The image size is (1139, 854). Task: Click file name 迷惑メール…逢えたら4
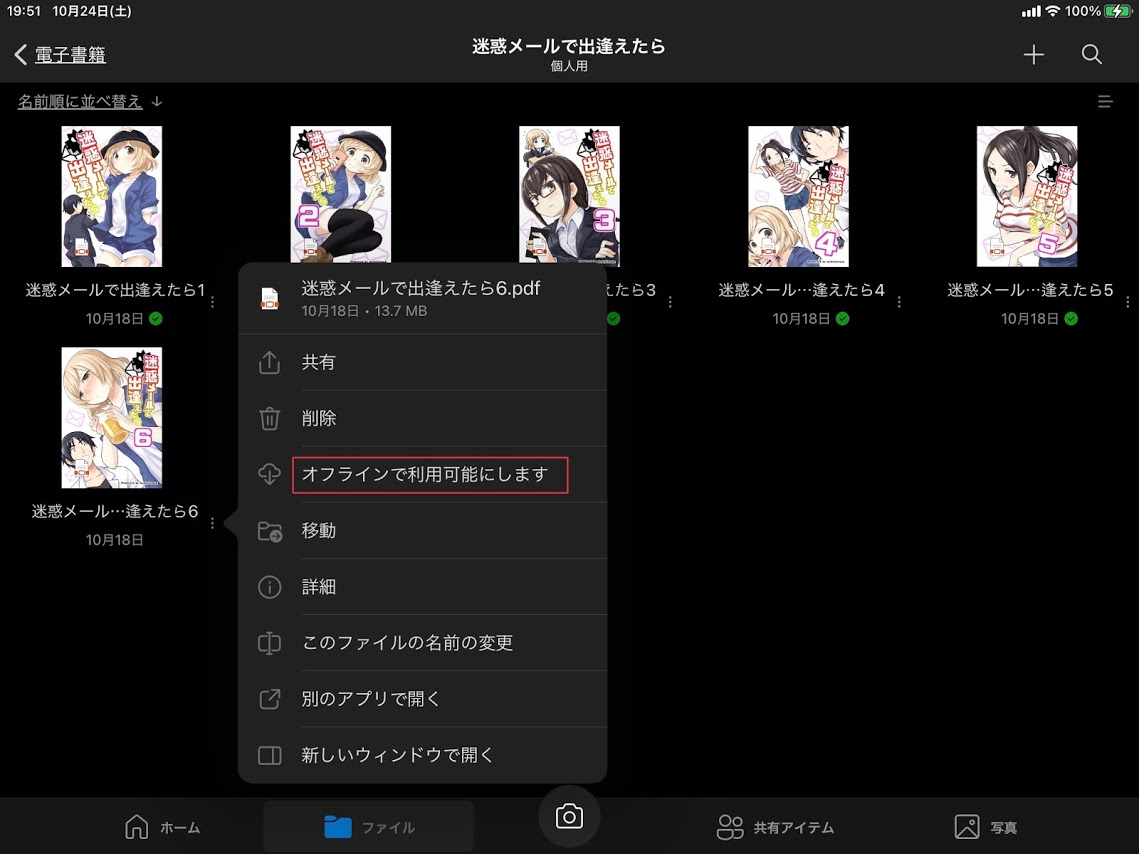802,290
